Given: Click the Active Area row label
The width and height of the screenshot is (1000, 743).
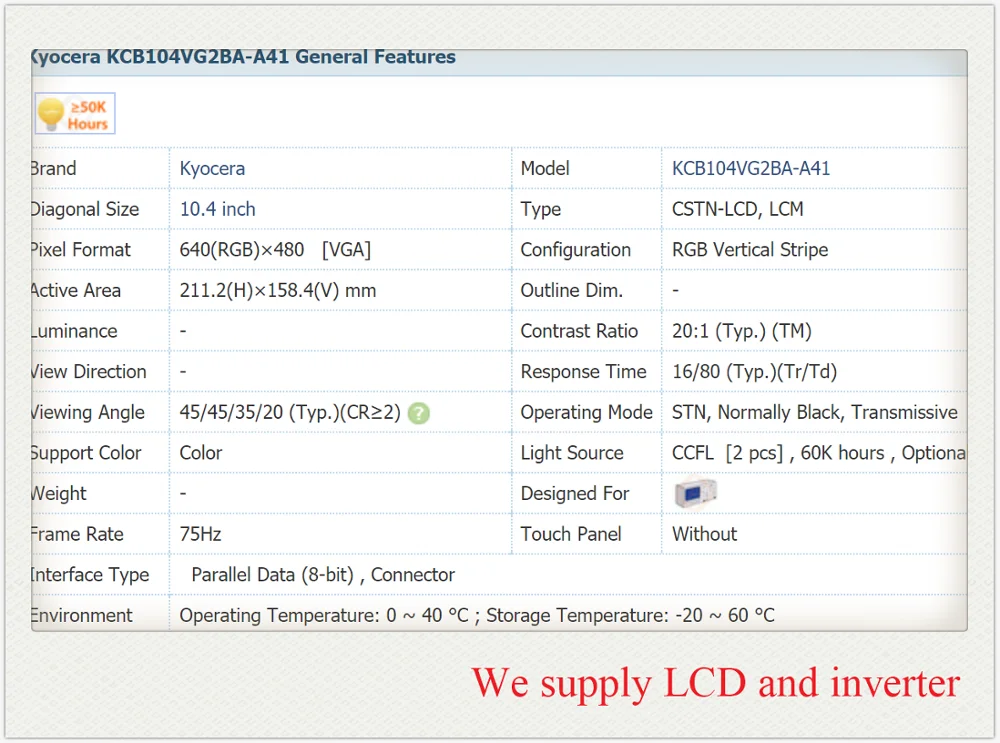Looking at the screenshot, I should 76,290.
